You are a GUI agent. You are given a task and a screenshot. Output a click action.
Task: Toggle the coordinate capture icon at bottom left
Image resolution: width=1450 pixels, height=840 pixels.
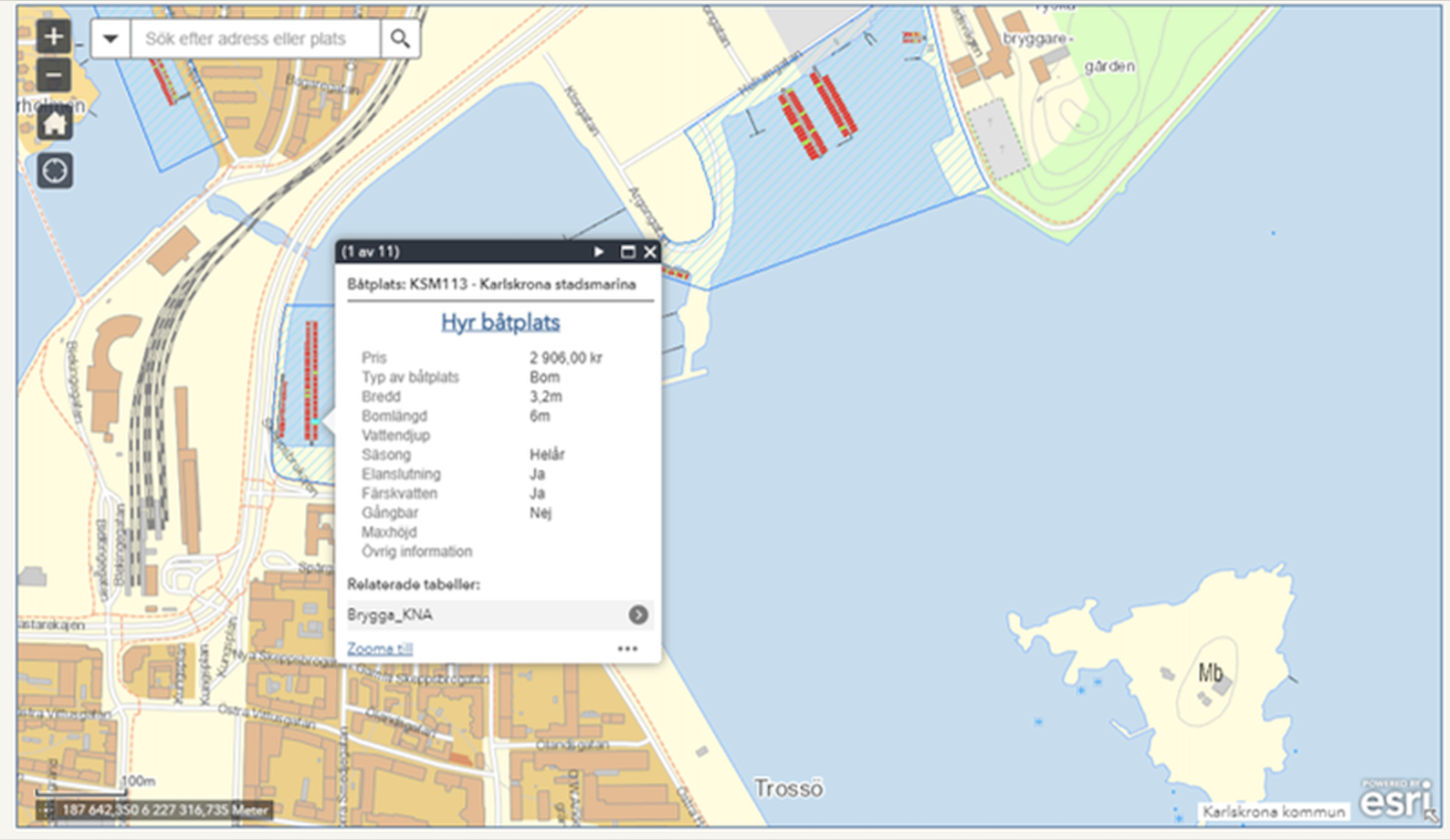click(x=46, y=809)
